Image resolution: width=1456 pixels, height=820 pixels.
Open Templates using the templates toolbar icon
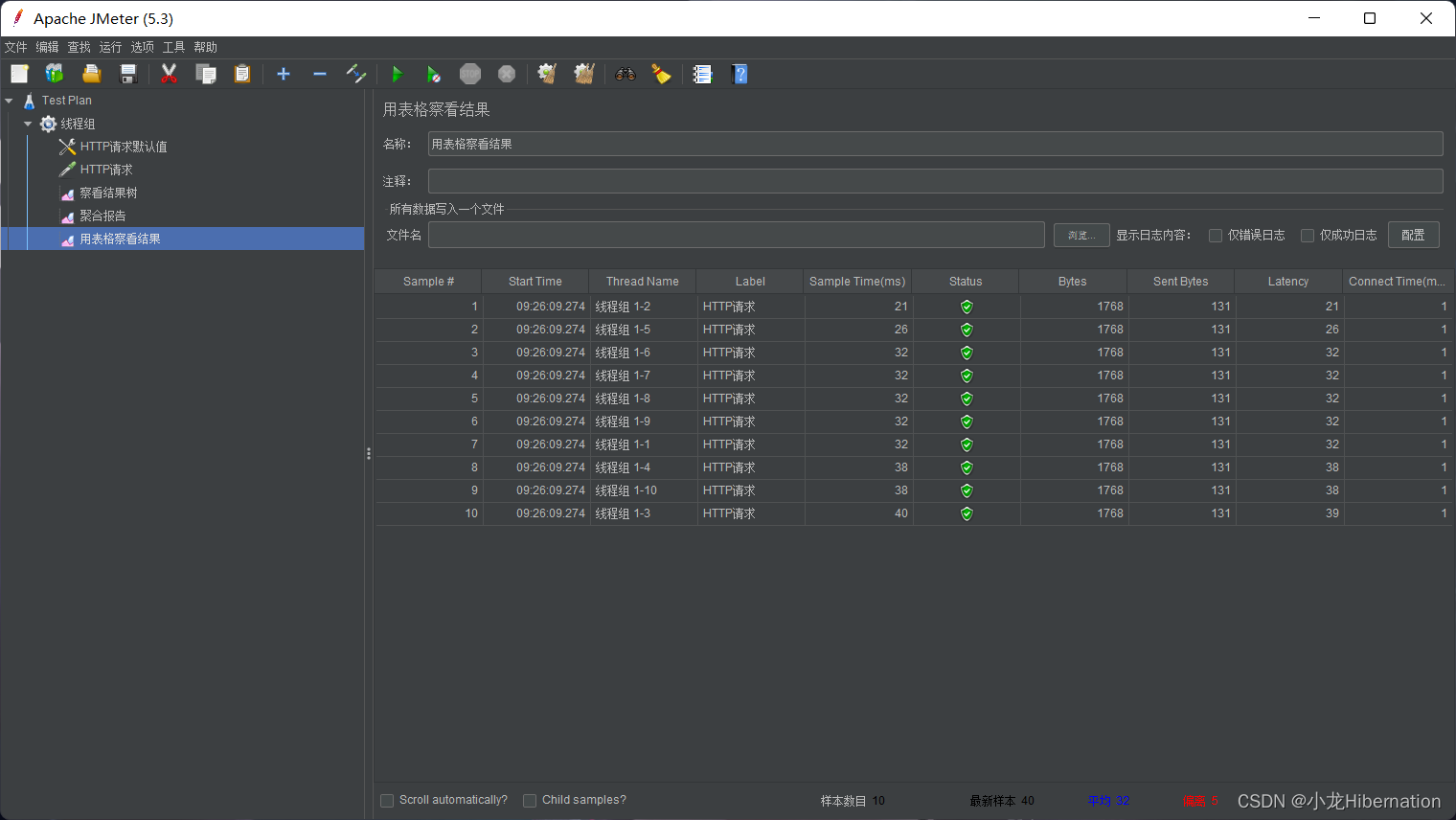tap(55, 73)
